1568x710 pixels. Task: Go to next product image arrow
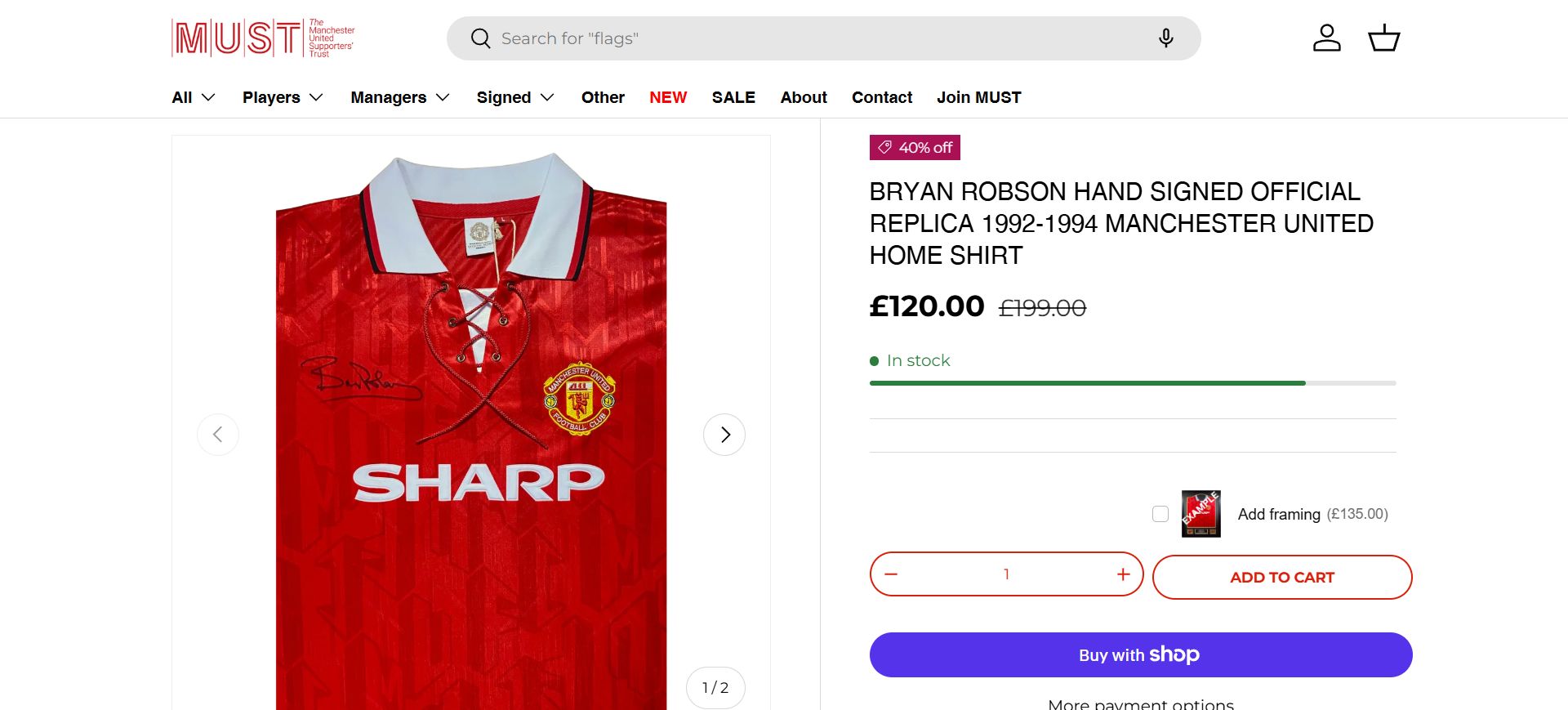point(724,435)
